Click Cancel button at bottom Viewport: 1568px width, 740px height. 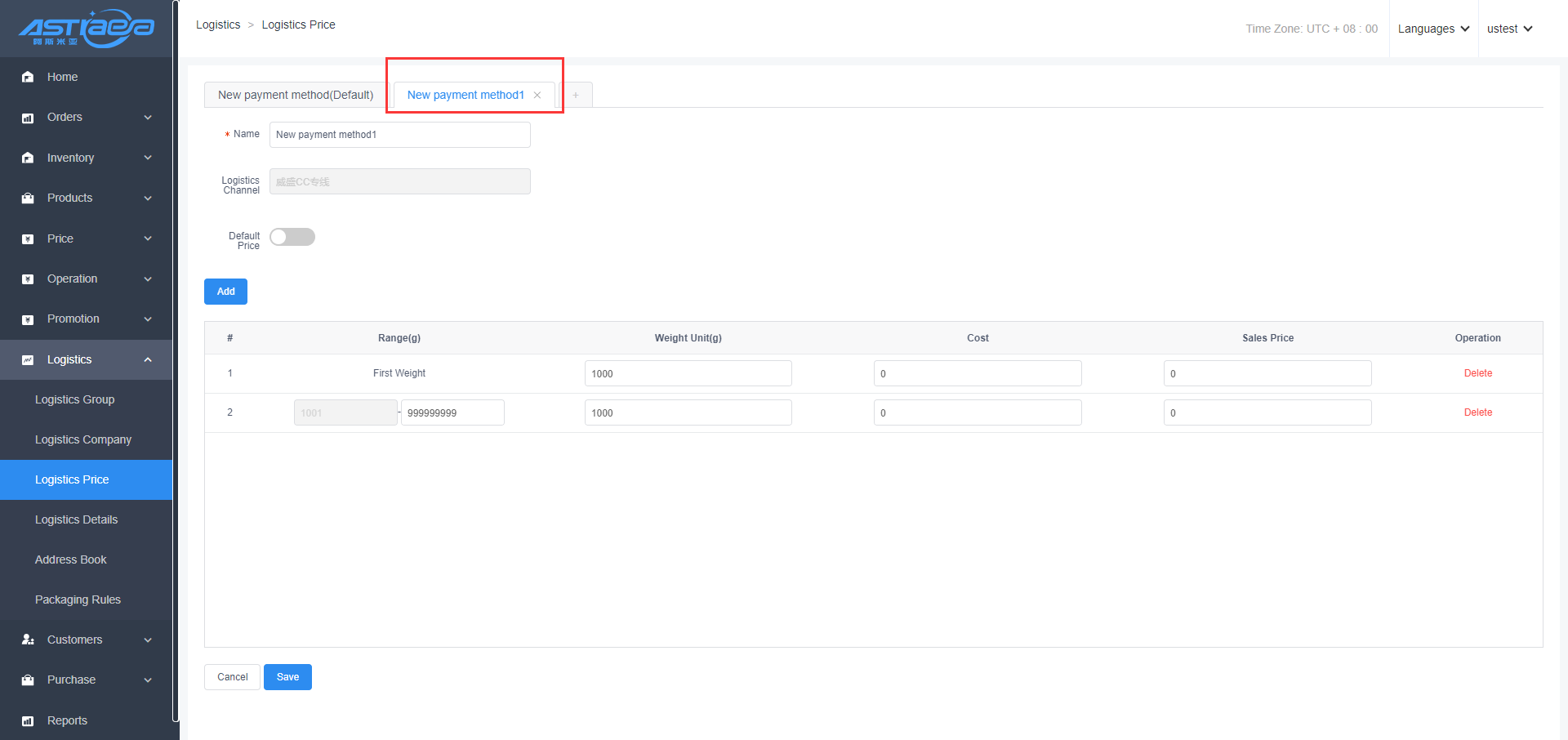coord(232,677)
